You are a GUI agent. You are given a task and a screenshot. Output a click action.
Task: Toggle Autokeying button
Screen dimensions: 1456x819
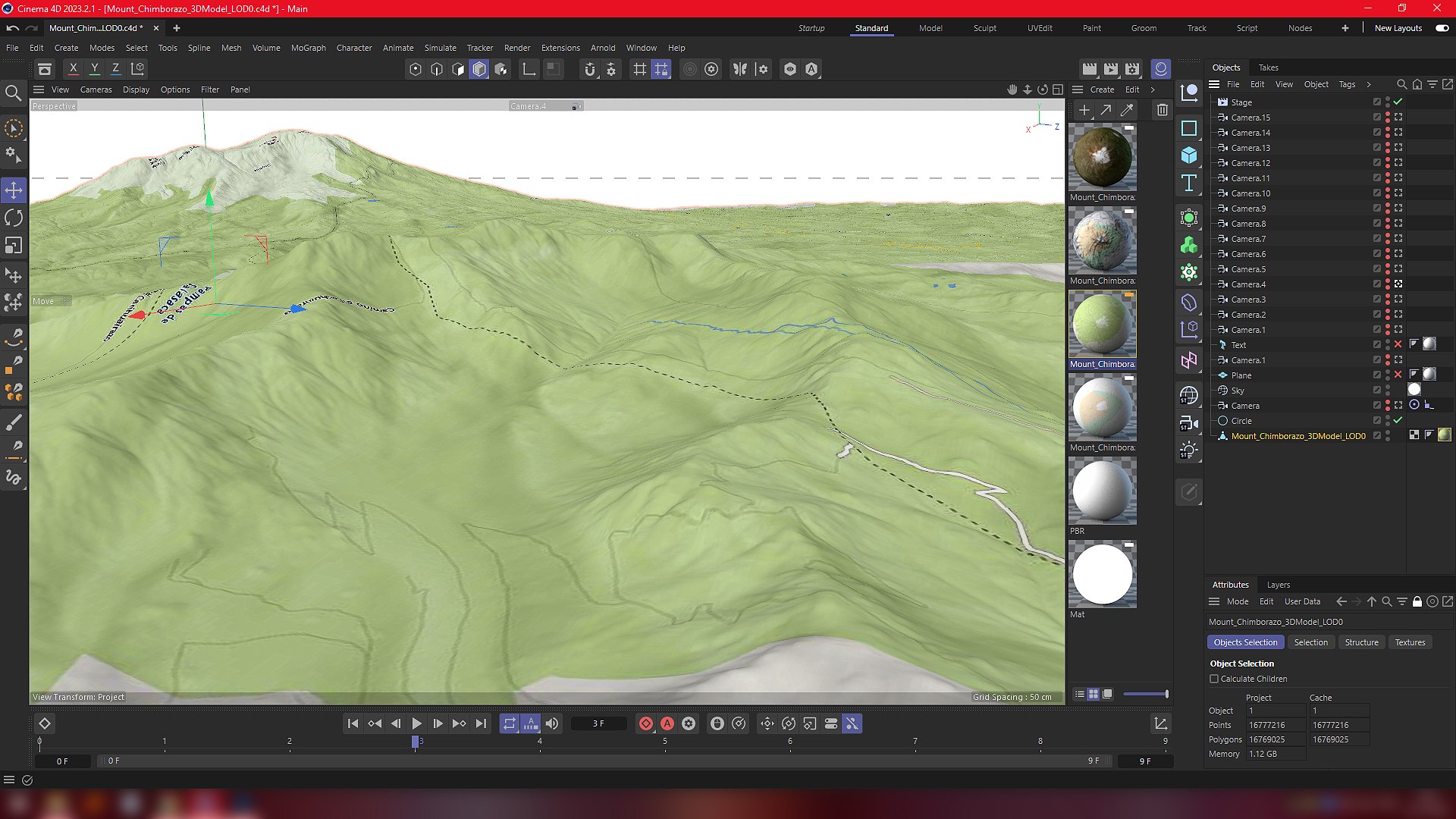667,724
